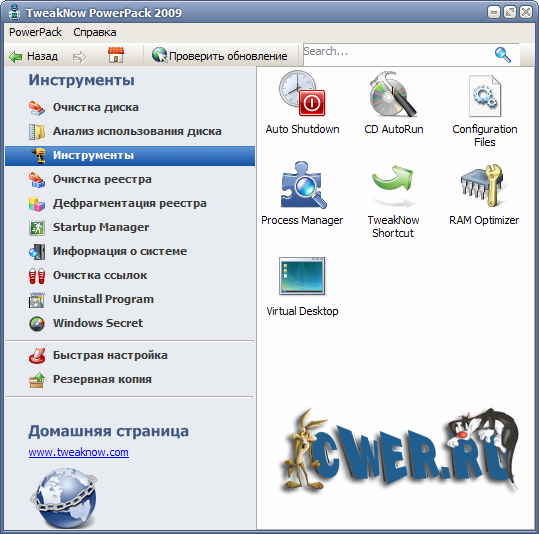Screen dimensions: 539x534
Task: Open the PowerPack menu
Action: tap(35, 32)
